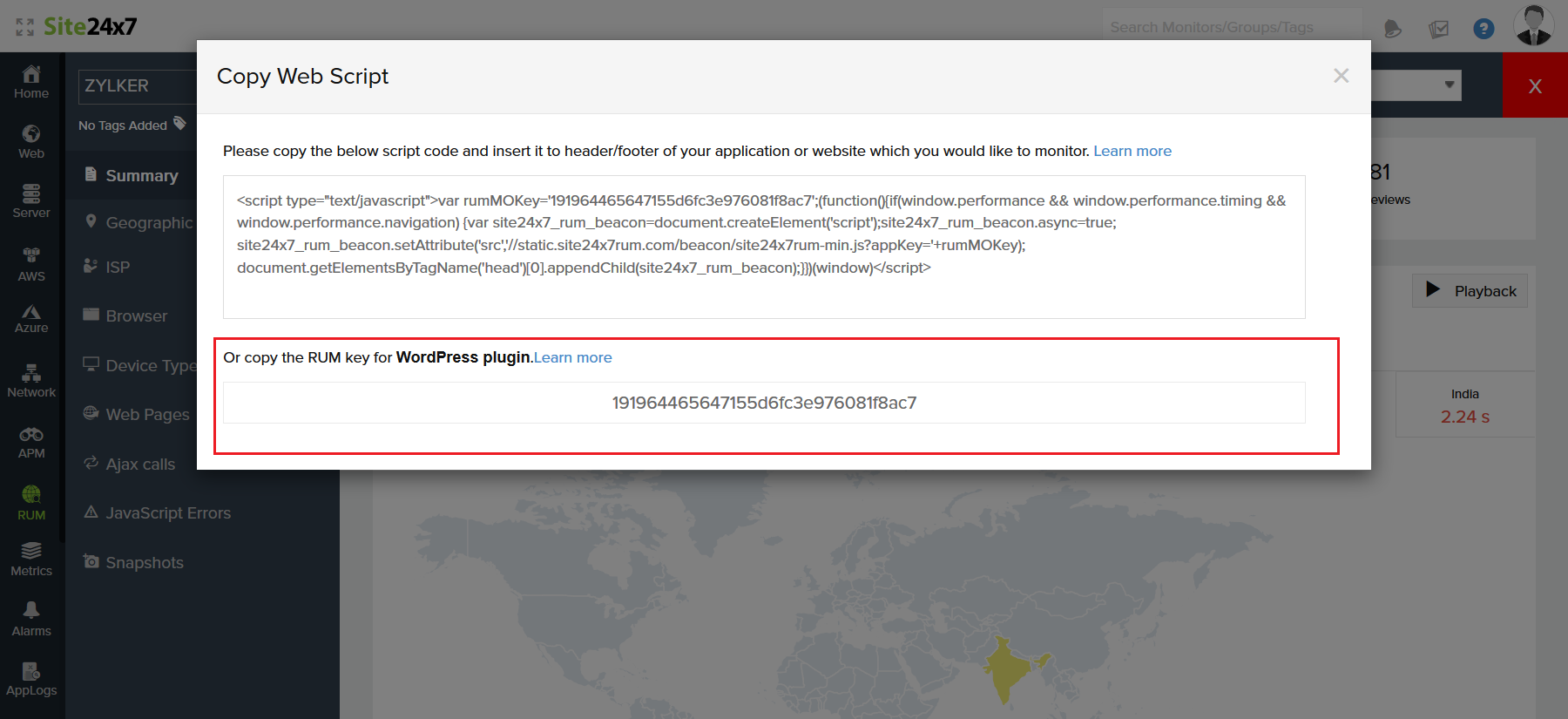Image resolution: width=1568 pixels, height=719 pixels.
Task: Open the Home section in sidebar
Action: [x=31, y=83]
